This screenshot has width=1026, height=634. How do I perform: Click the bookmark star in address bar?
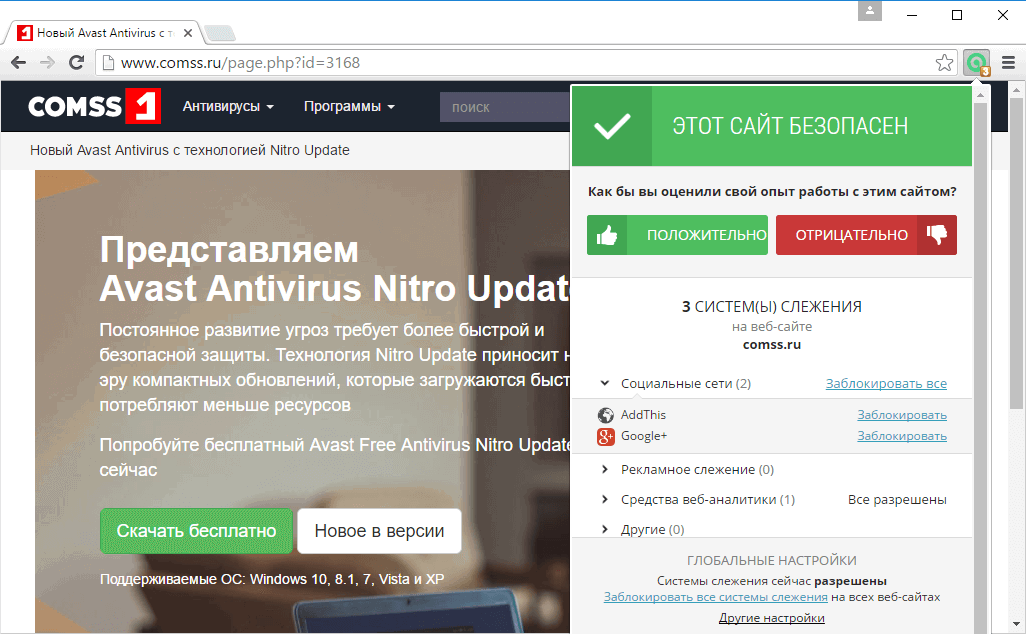click(943, 62)
